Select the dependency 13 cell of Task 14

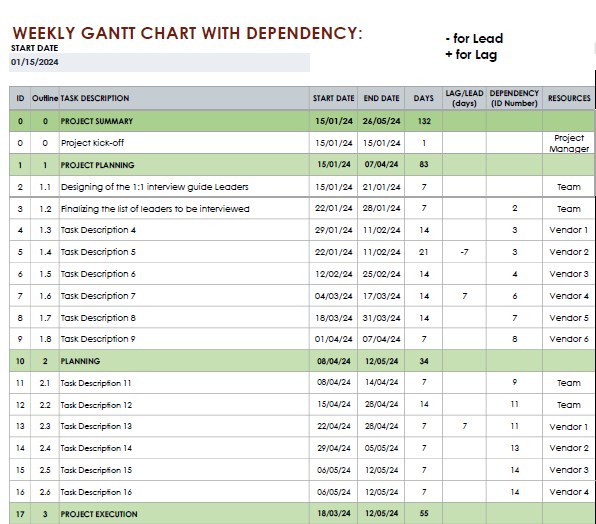514,448
